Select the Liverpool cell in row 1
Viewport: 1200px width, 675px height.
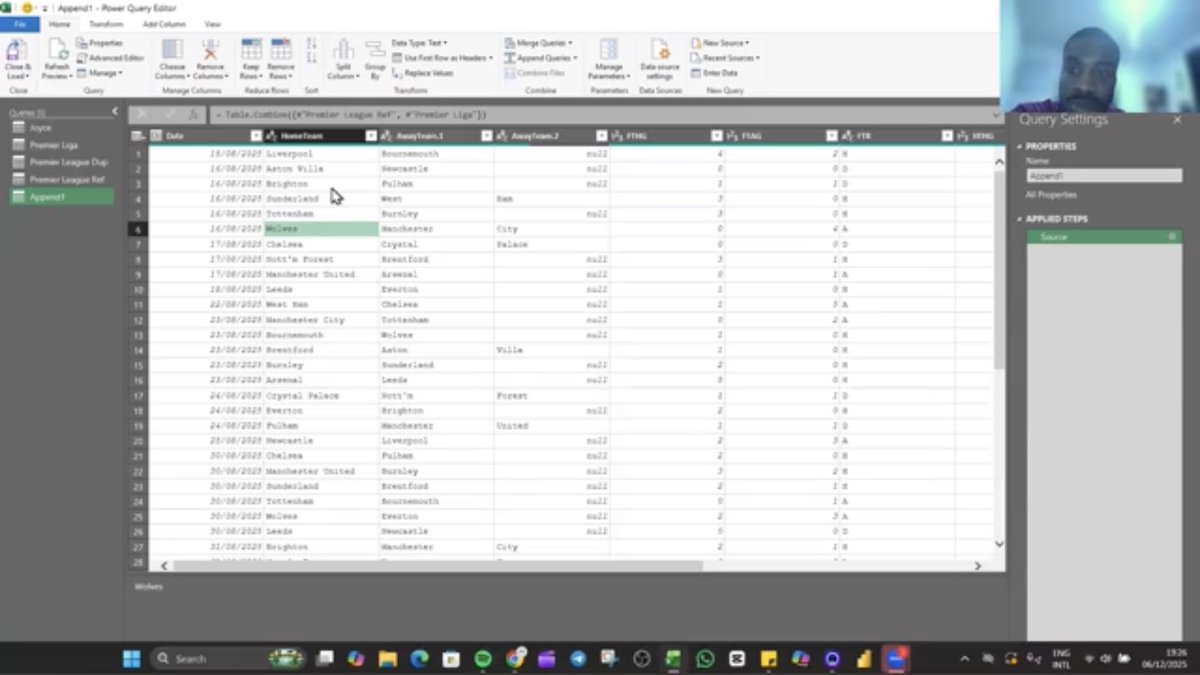321,154
